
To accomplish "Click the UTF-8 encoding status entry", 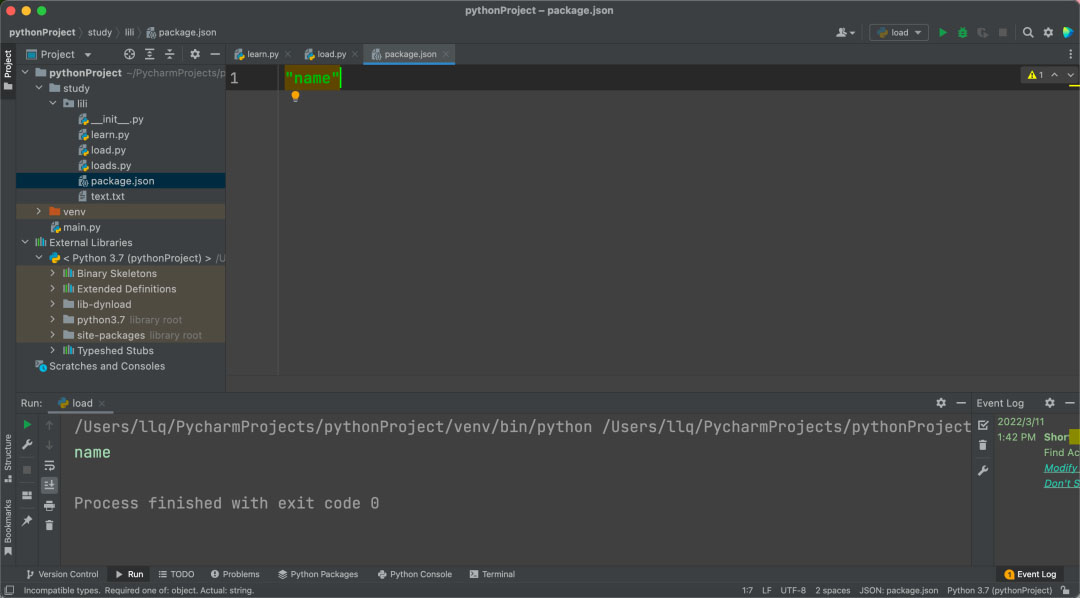I will 793,590.
